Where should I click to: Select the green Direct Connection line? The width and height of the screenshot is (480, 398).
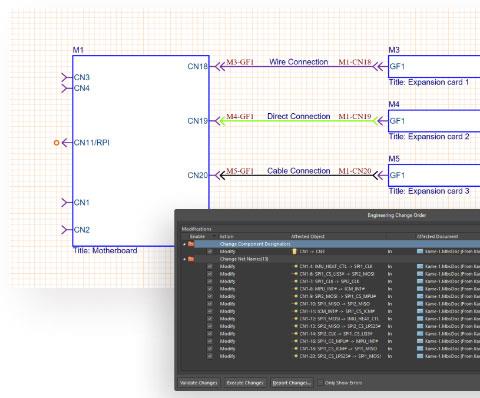[x=298, y=121]
